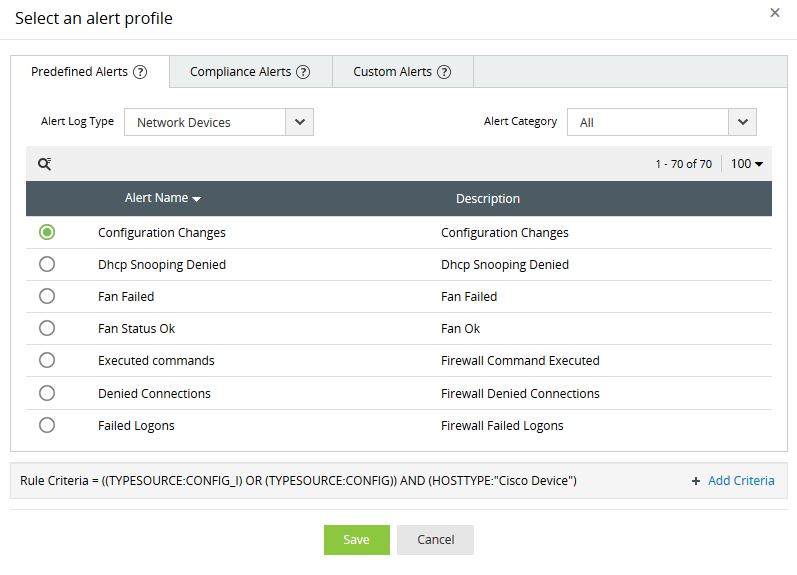Open the 100 rows per page dropdown
This screenshot has width=797, height=575.
click(747, 164)
